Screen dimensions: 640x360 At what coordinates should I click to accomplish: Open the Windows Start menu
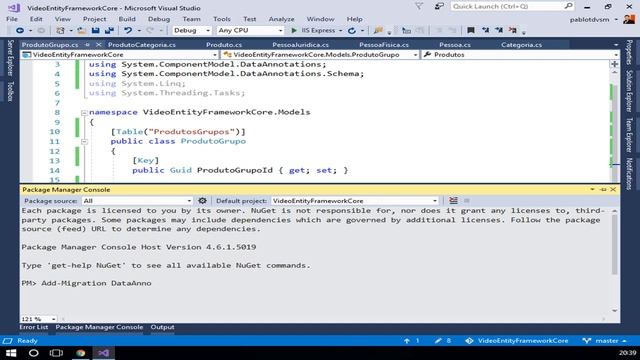(11, 353)
